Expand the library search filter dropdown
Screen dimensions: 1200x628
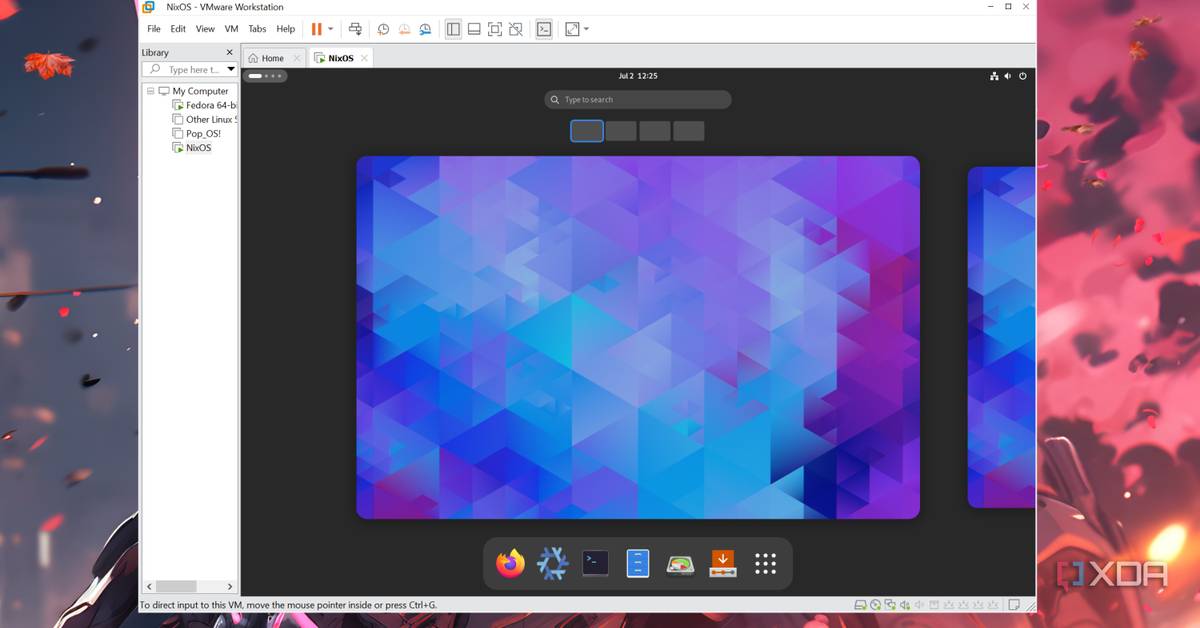(x=231, y=70)
